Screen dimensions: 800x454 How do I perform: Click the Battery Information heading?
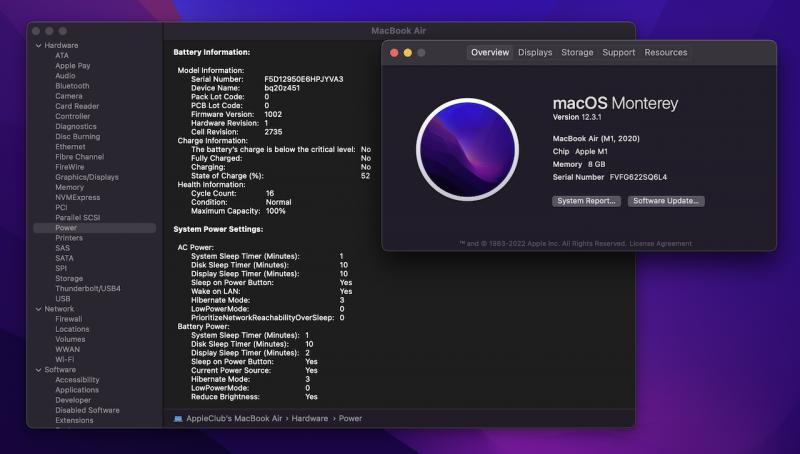pos(212,53)
